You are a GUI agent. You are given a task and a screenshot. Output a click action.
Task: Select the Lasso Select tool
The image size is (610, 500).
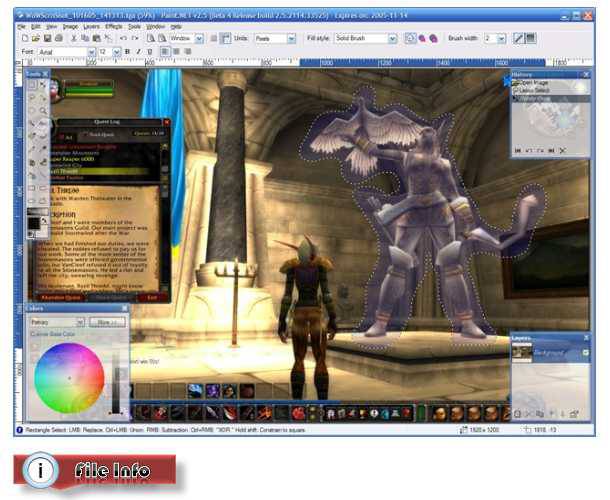[33, 98]
